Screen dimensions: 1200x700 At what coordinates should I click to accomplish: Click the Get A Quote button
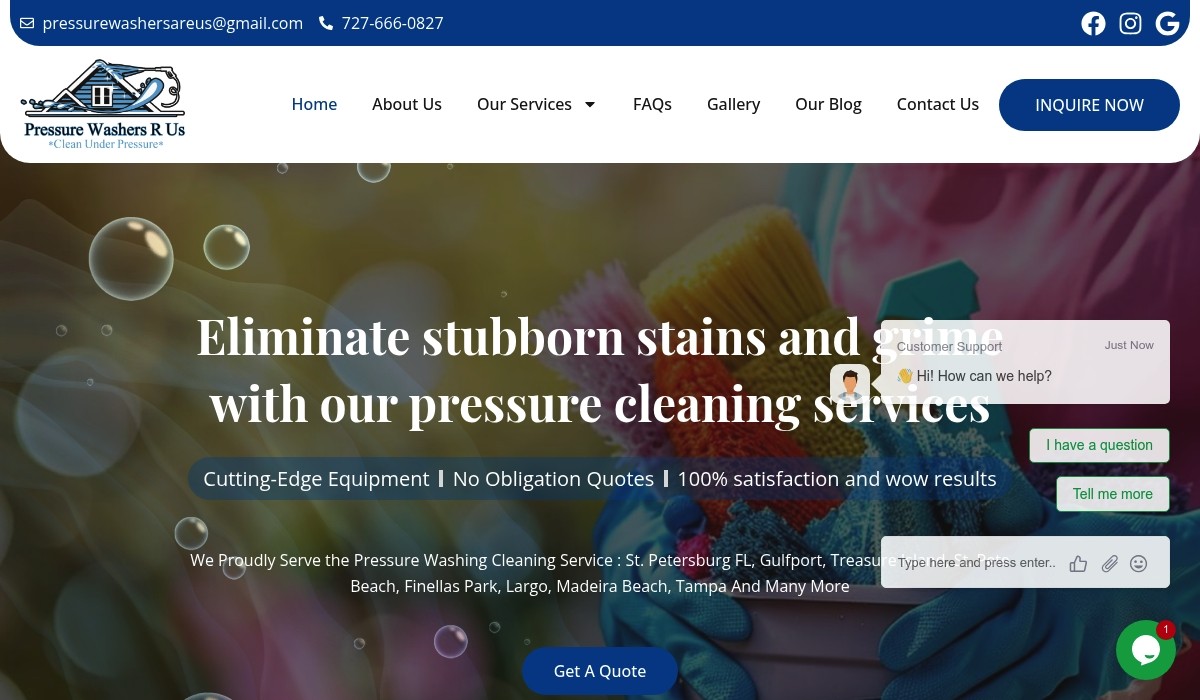tap(600, 671)
